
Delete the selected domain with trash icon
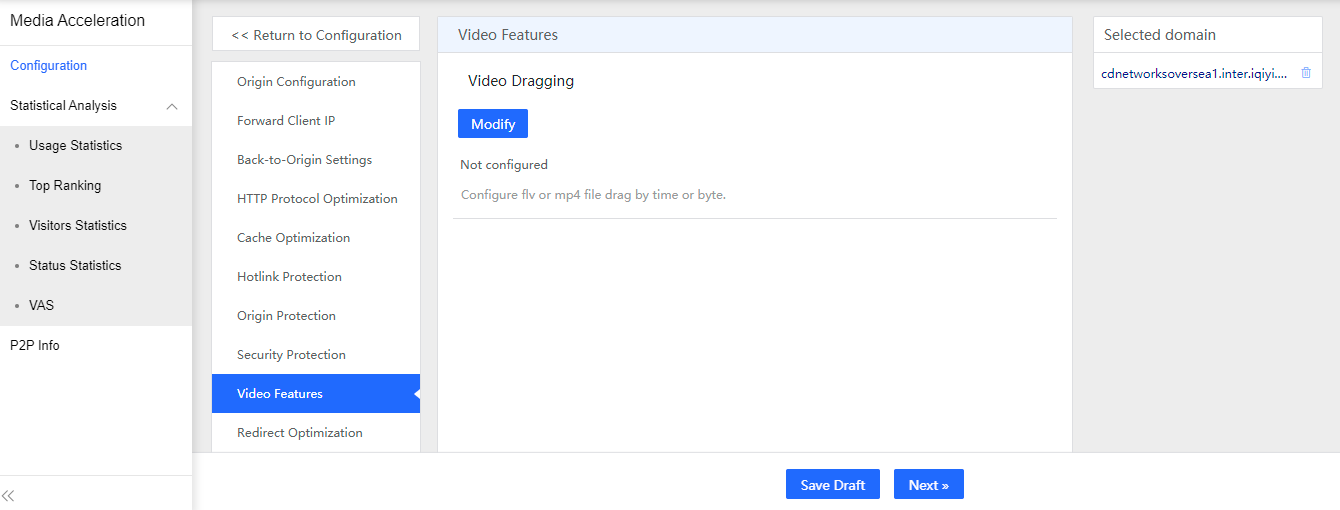(1306, 73)
